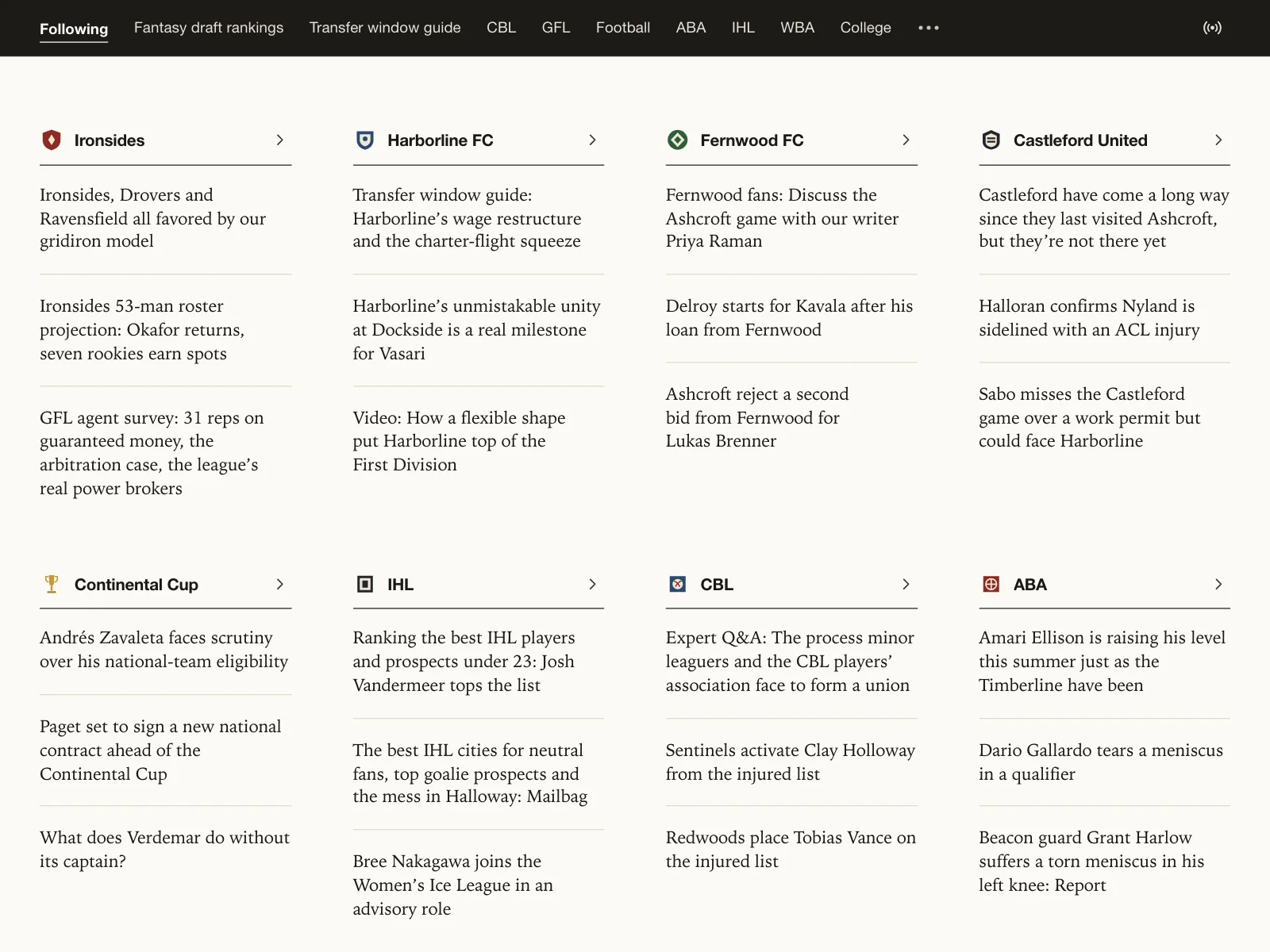Expand the IHL section chevron
Image resolution: width=1270 pixels, height=952 pixels.
click(x=592, y=585)
